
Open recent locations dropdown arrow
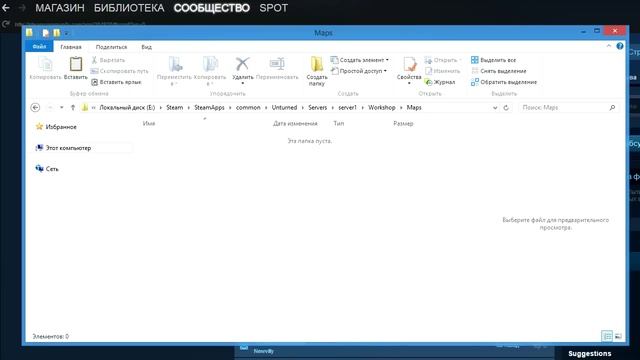tap(62, 108)
